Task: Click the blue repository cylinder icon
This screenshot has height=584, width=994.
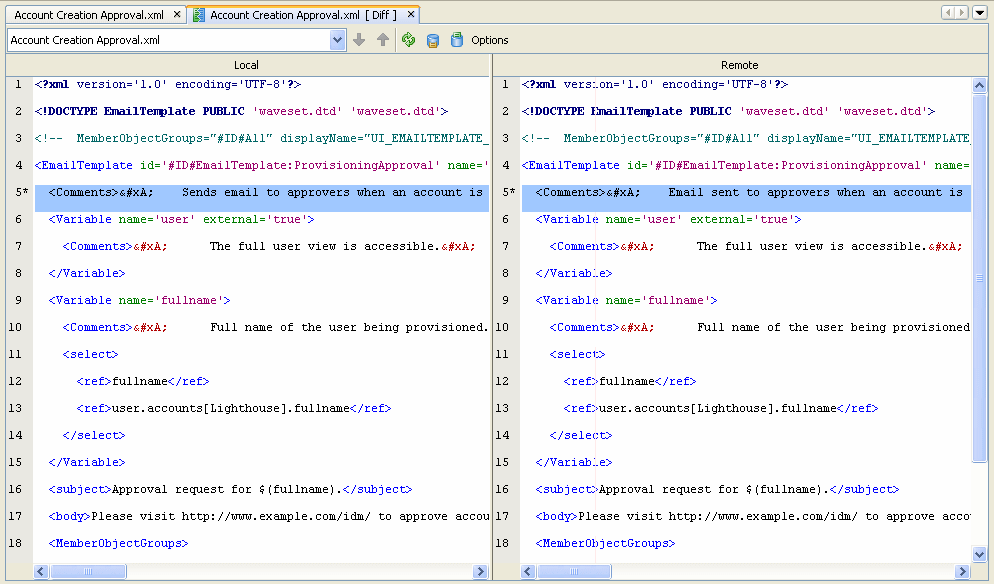Action: (456, 40)
